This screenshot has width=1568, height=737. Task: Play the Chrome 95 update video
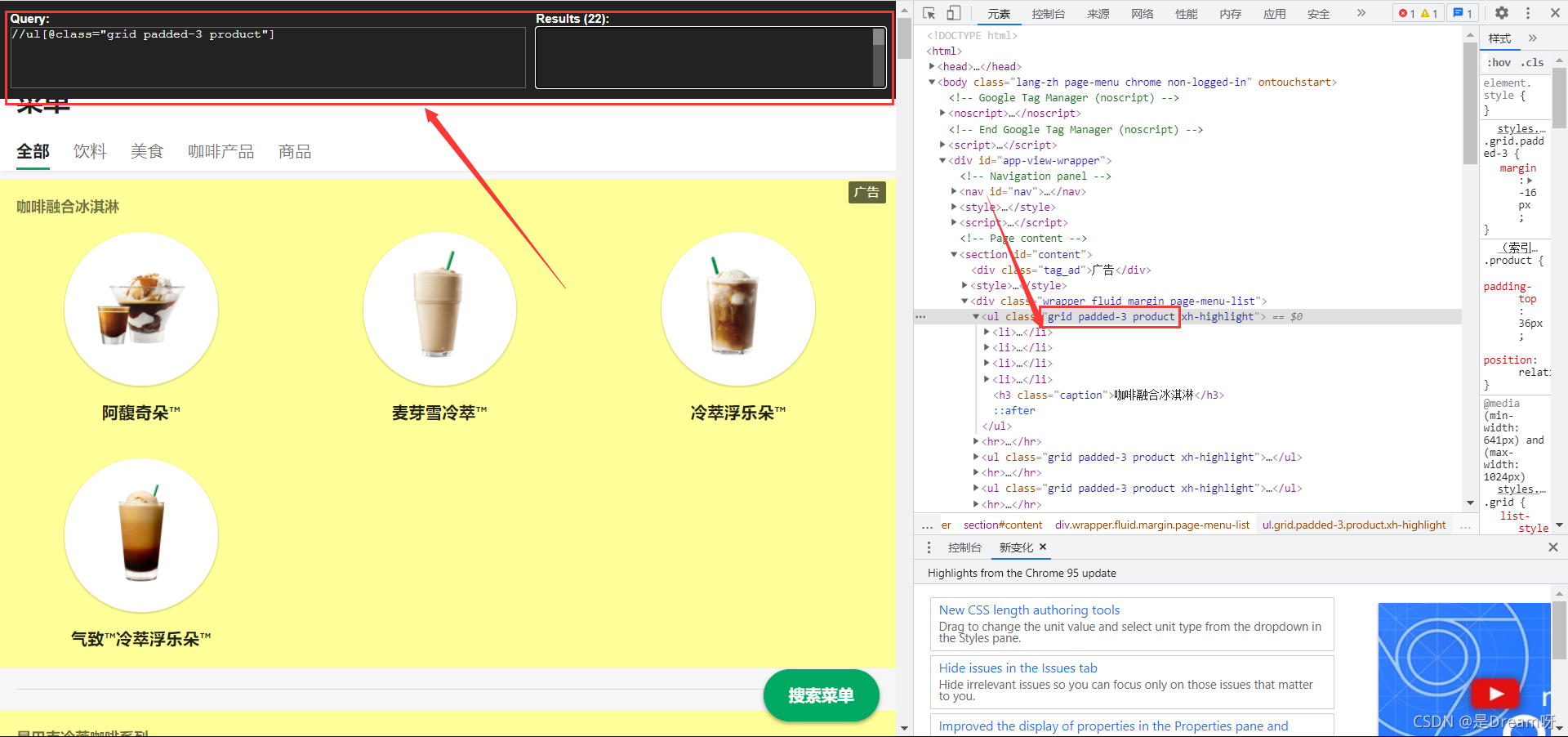[1495, 694]
